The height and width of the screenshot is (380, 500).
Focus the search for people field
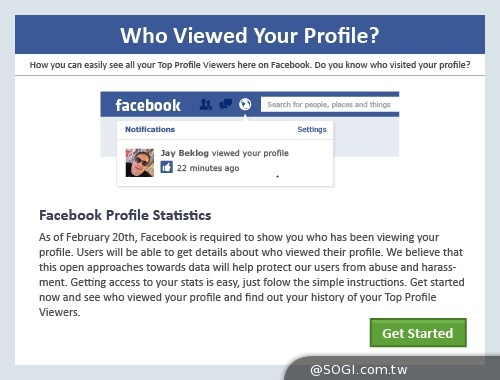[330, 105]
